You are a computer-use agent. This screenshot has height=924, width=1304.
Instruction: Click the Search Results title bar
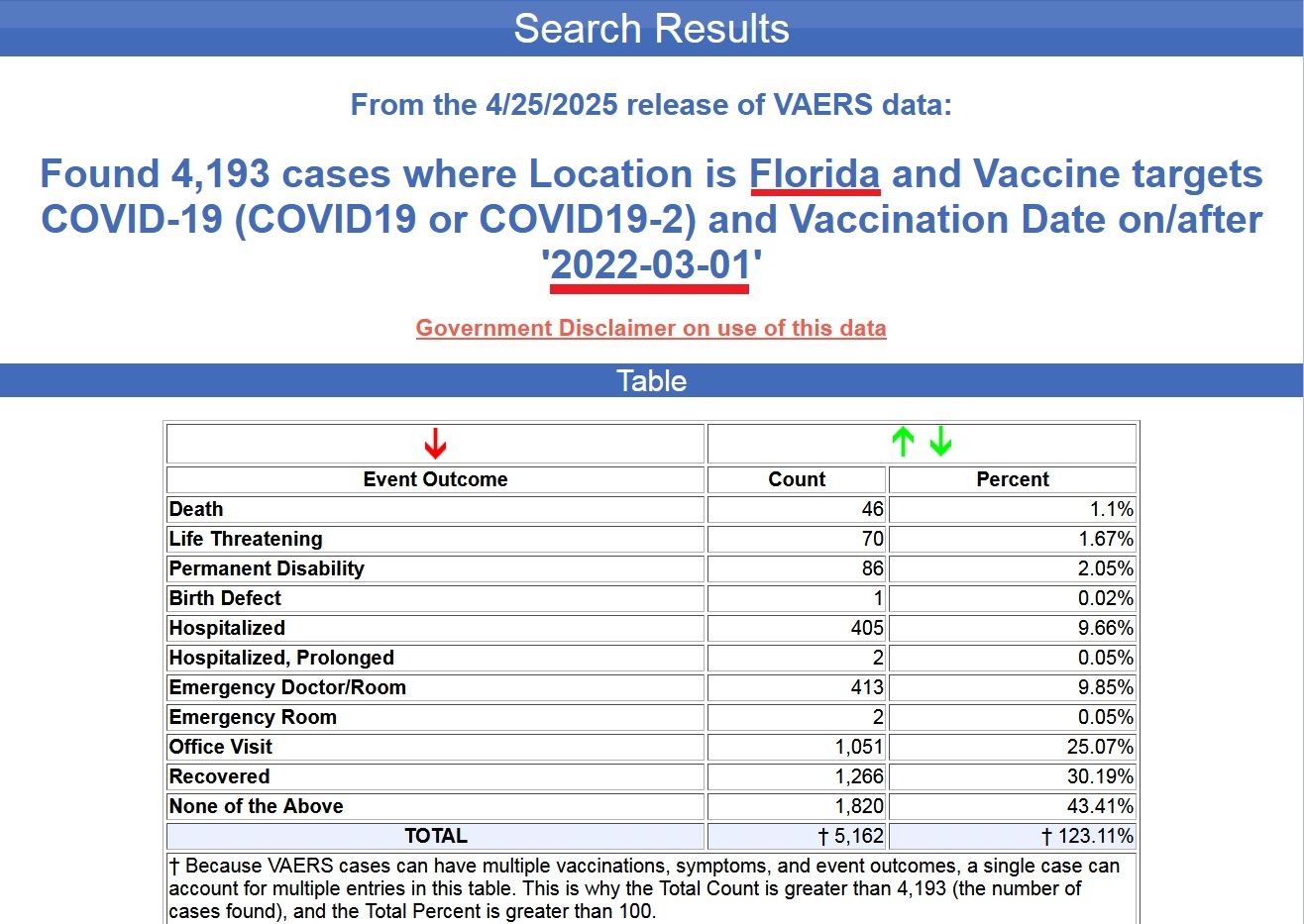[x=651, y=29]
